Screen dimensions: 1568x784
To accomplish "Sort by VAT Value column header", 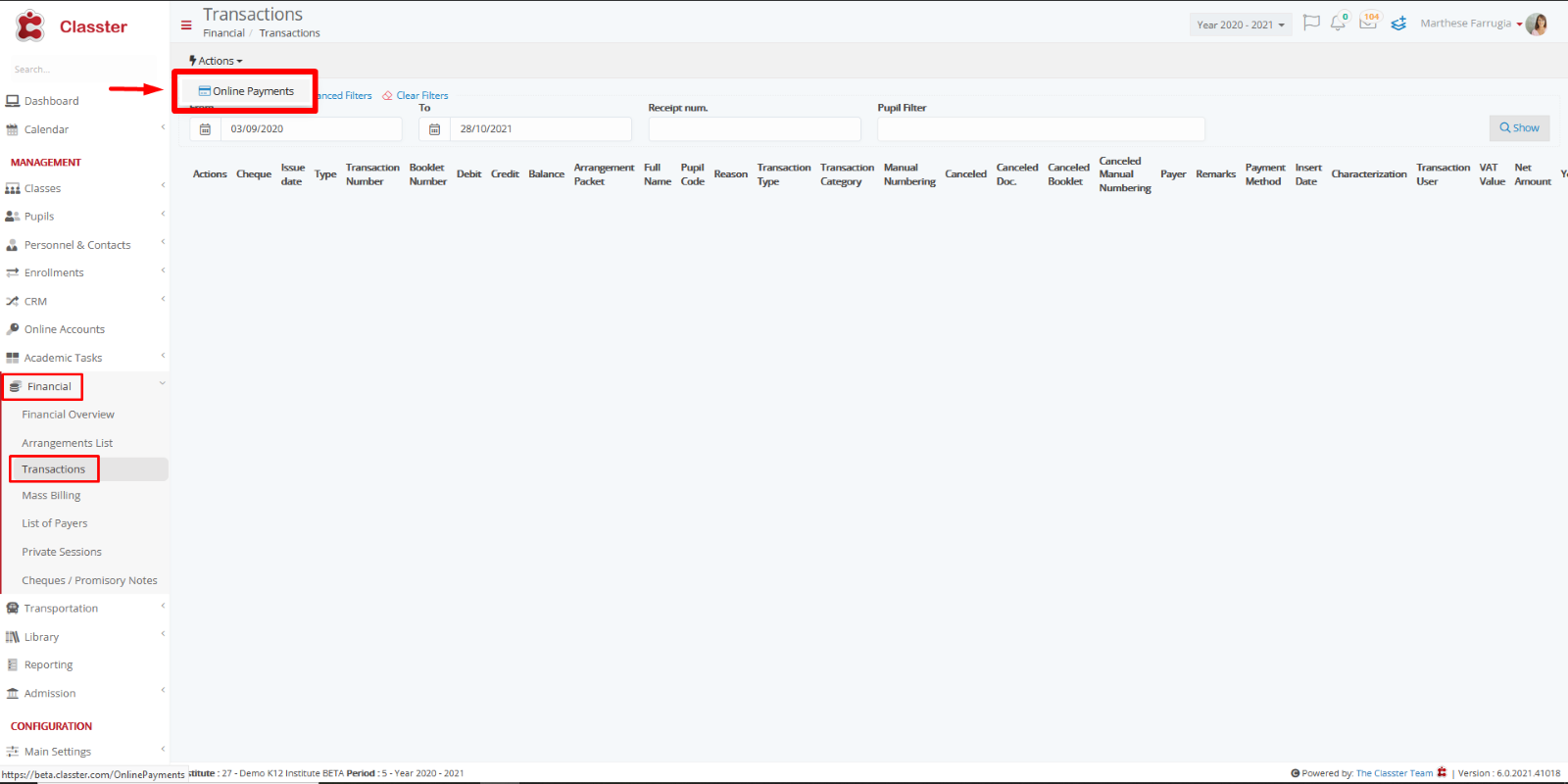I will point(1492,174).
